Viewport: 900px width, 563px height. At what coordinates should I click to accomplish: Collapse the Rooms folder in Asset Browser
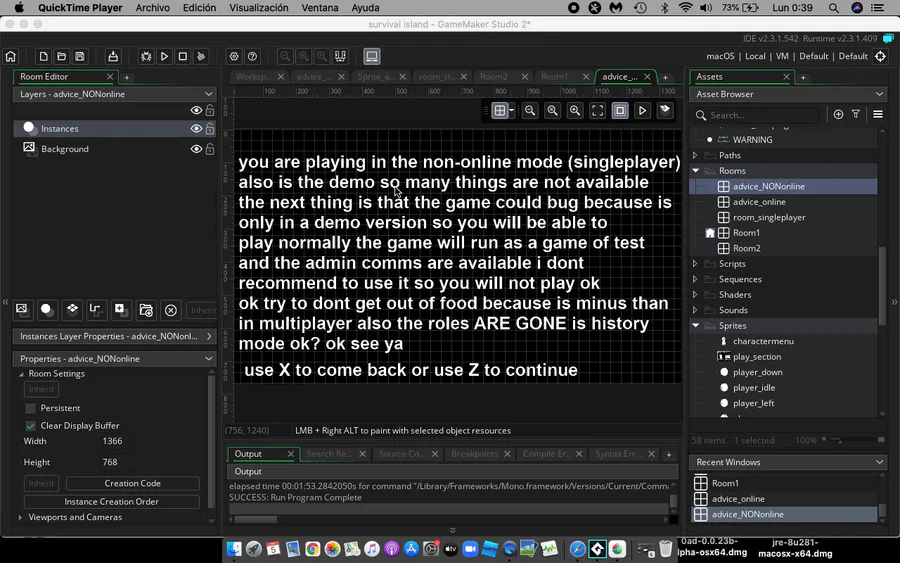[x=696, y=170]
